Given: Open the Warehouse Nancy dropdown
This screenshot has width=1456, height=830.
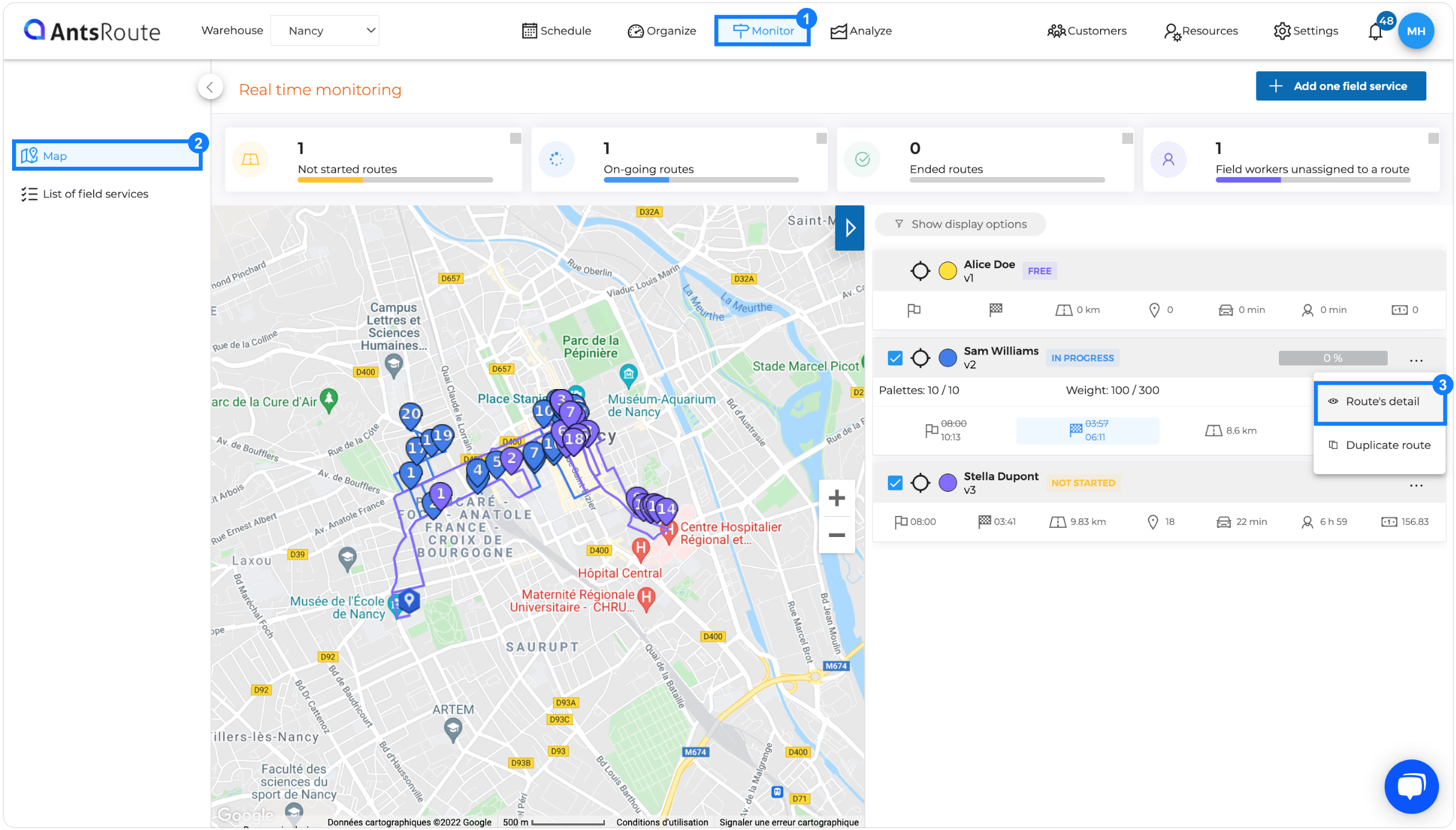Looking at the screenshot, I should (x=325, y=30).
